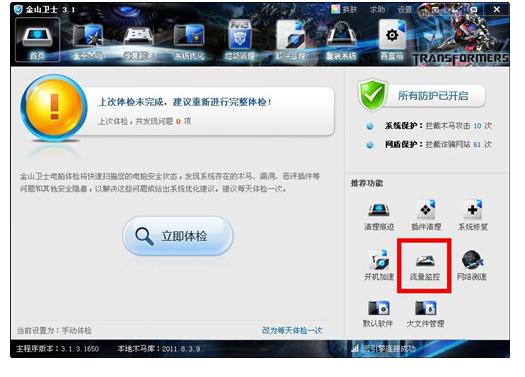Select the 重装系统 reinstall system icon

click(341, 40)
